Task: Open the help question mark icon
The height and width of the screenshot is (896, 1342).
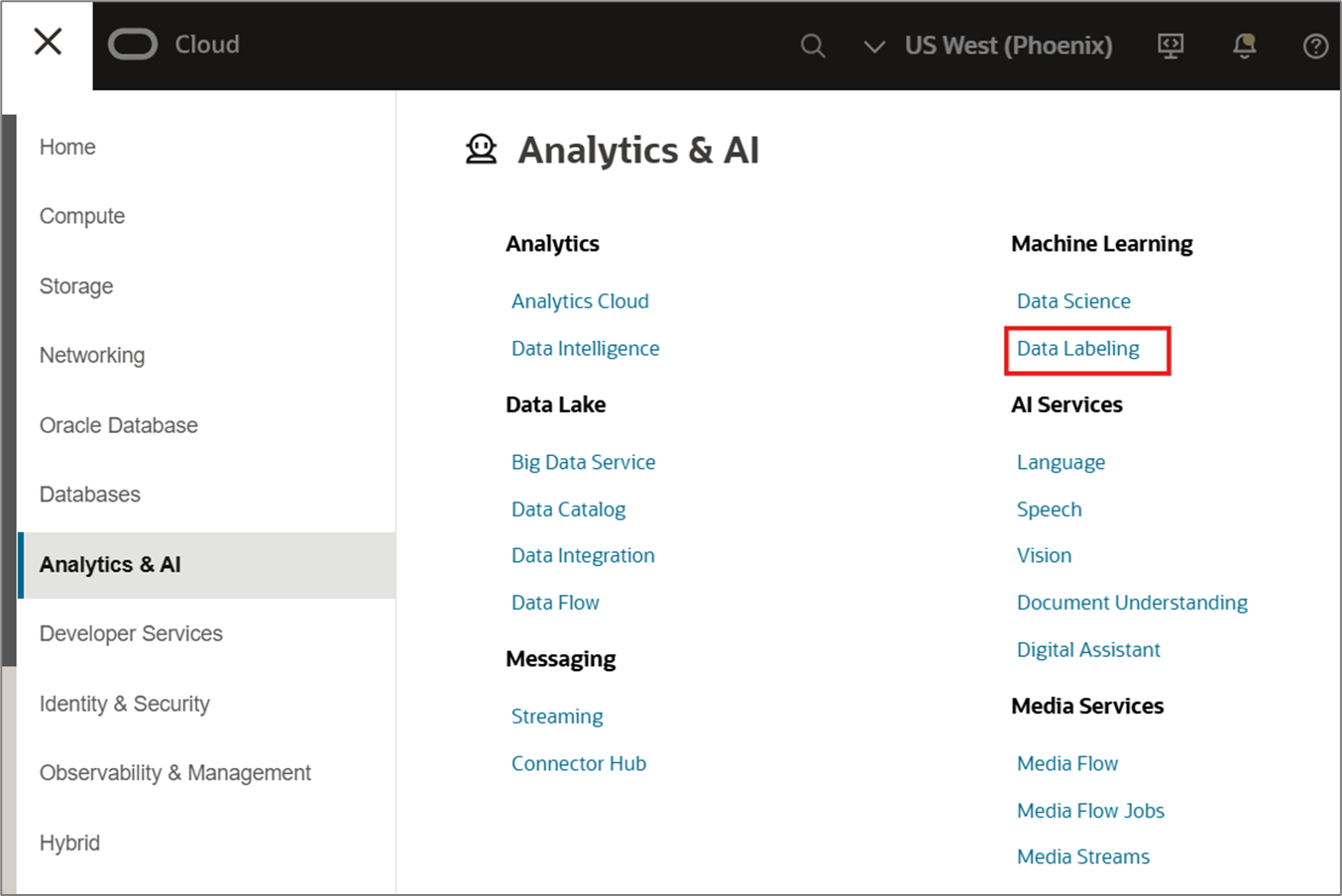Action: 1315,46
